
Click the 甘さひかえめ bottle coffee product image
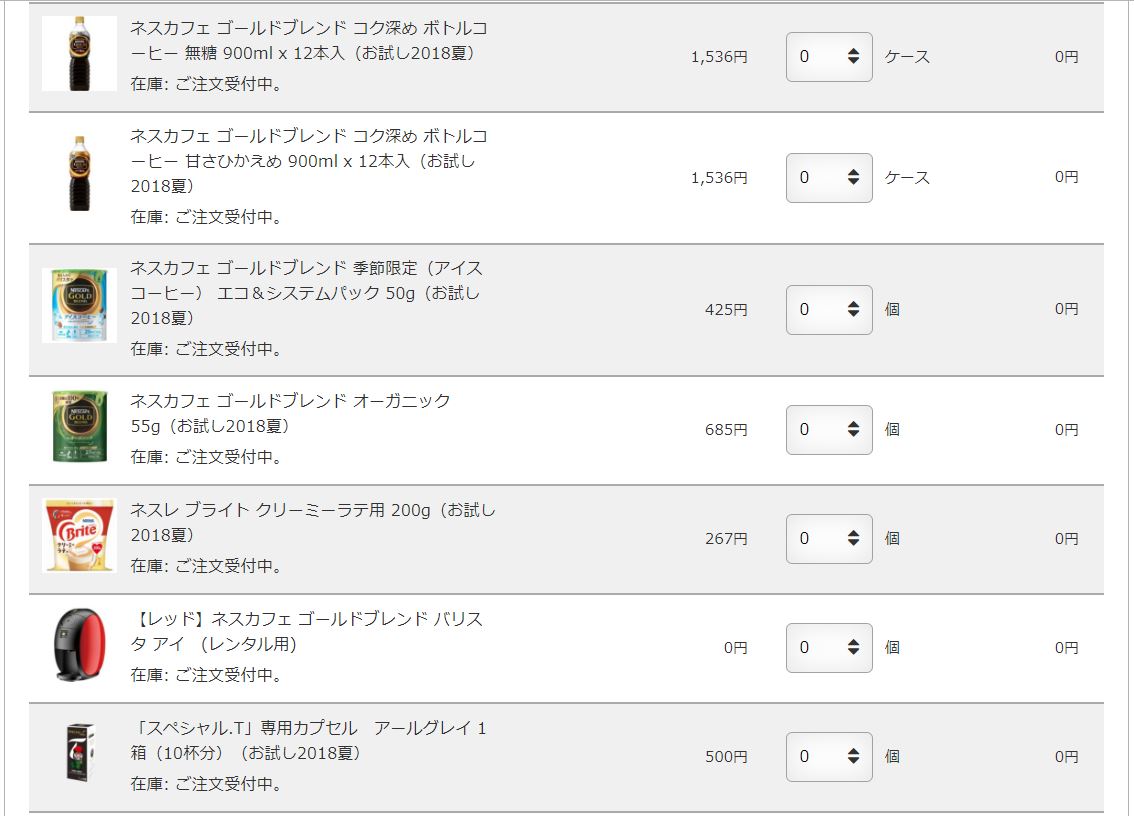pos(79,174)
